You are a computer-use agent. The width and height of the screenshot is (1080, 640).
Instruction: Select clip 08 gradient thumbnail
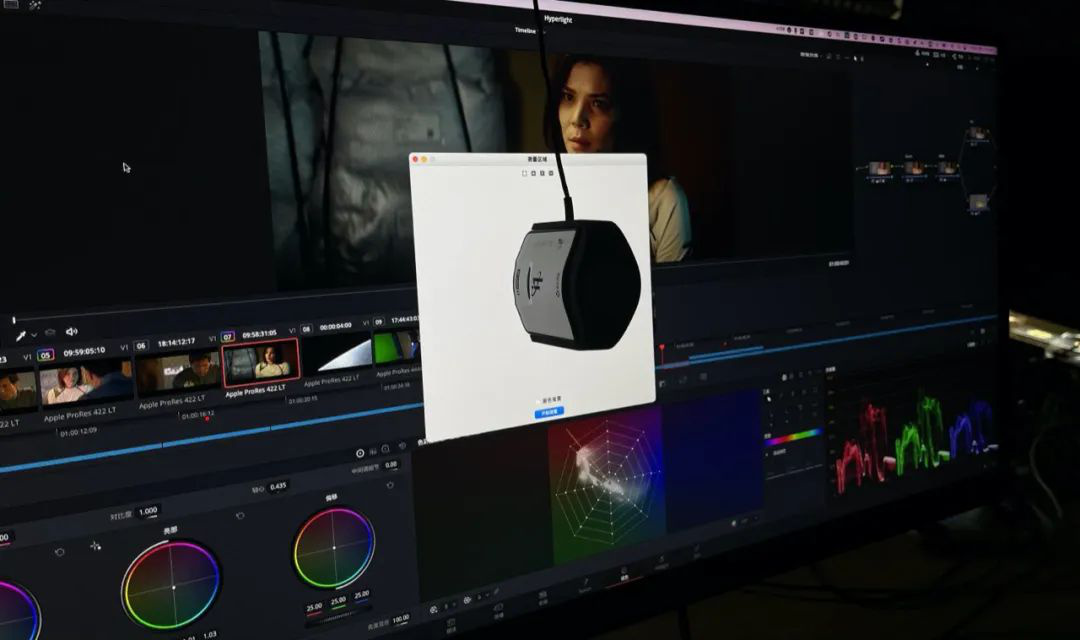pos(338,353)
